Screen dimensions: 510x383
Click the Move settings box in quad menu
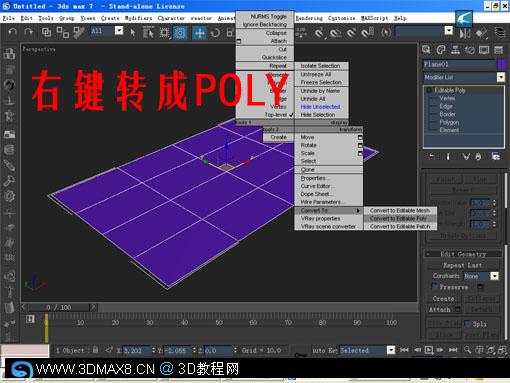click(360, 137)
